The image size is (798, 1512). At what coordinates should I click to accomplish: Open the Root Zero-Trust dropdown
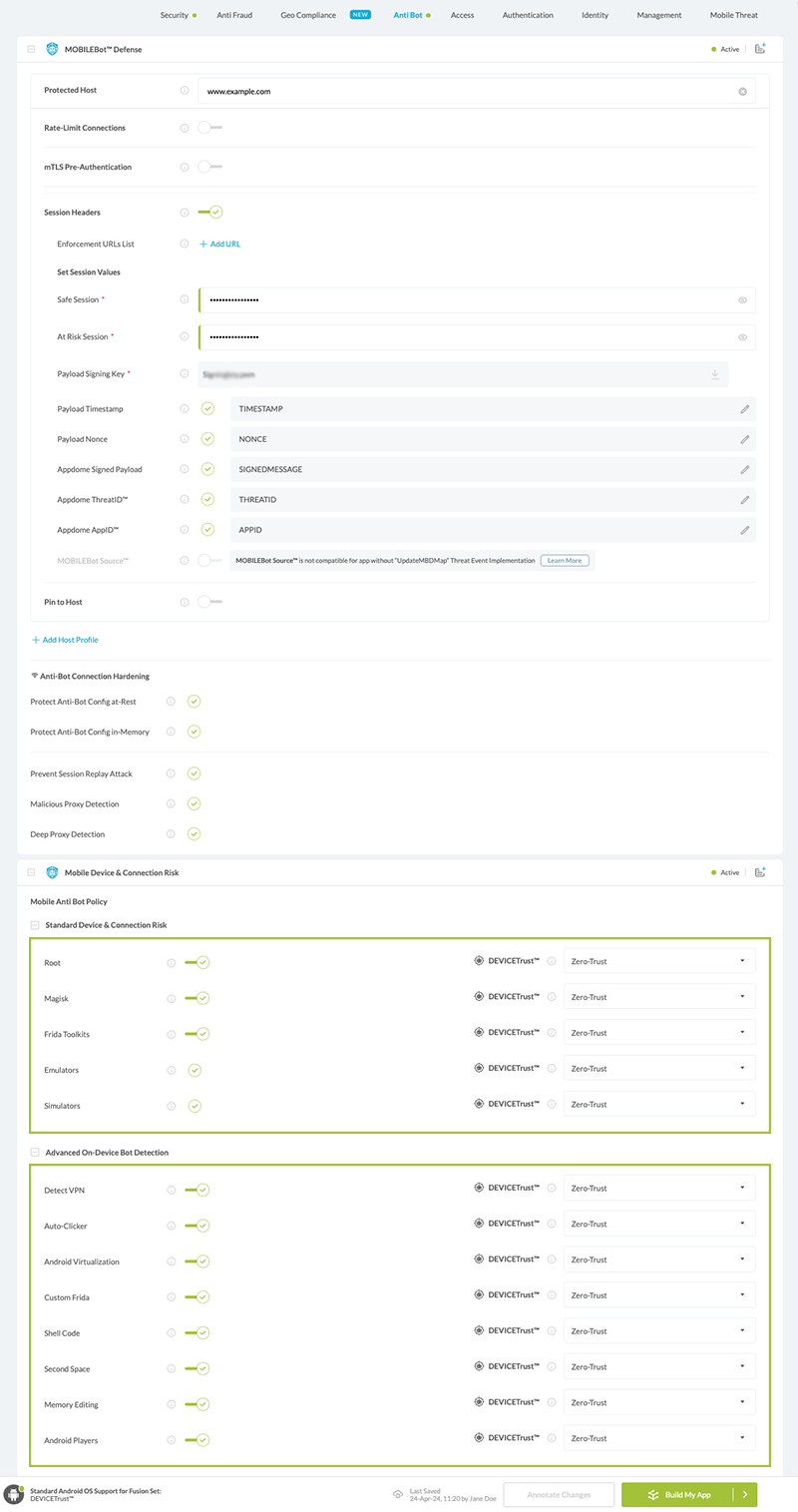pos(659,961)
